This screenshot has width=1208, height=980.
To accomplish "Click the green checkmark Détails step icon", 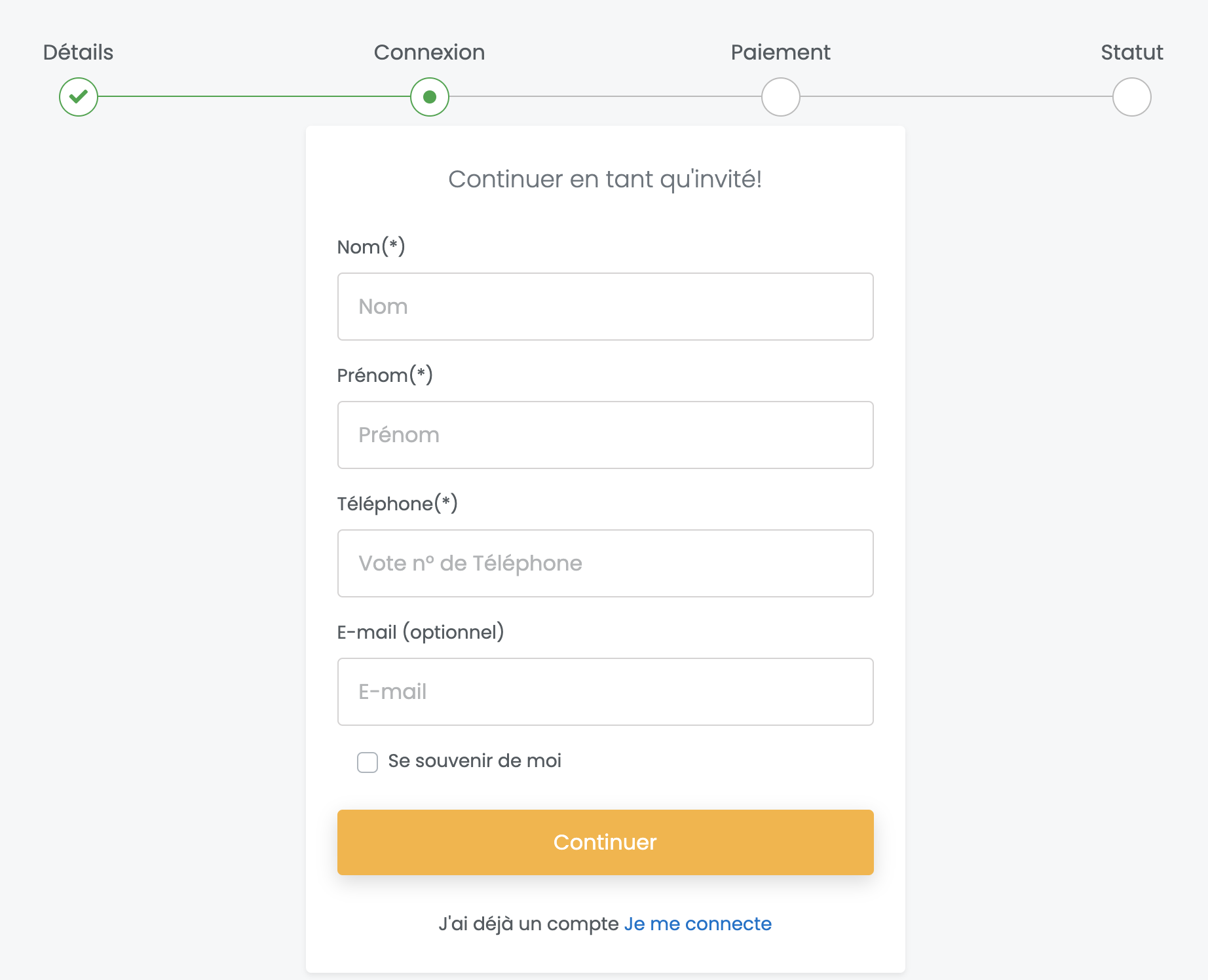I will point(79,97).
